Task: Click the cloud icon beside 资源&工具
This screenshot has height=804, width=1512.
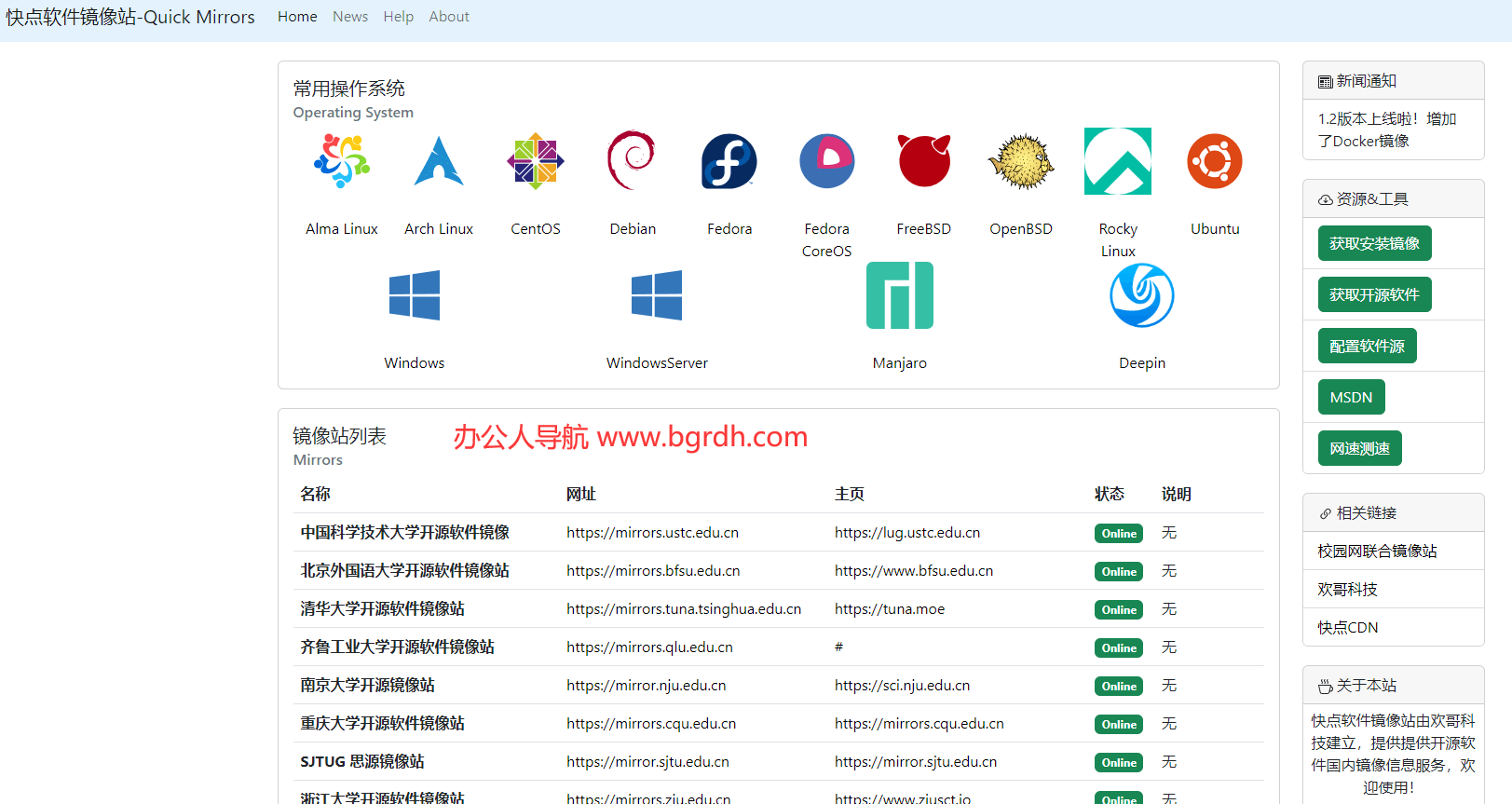Action: pos(1325,200)
